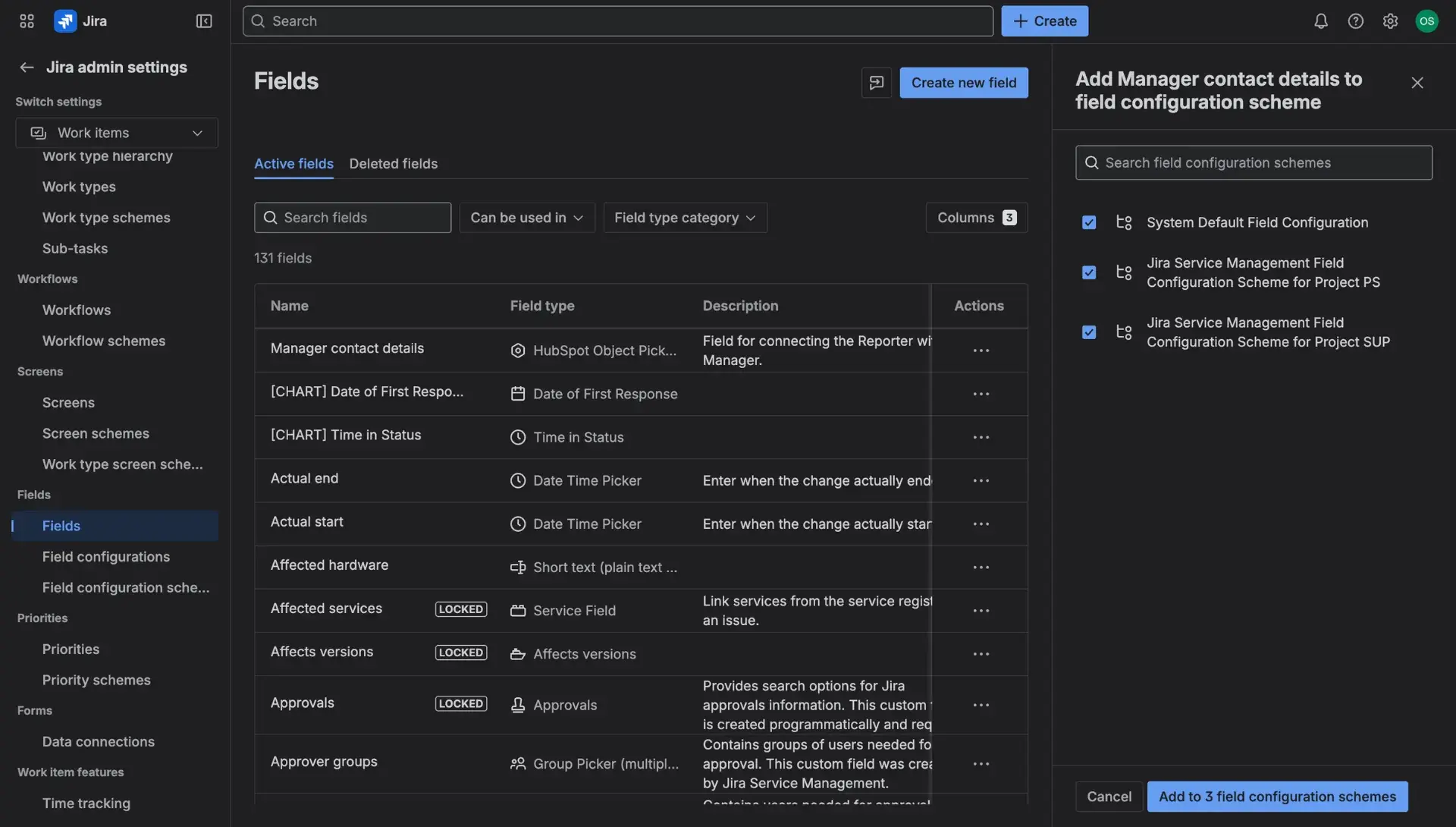Click the Date of First Response calendar icon
The image size is (1456, 827).
pos(517,393)
